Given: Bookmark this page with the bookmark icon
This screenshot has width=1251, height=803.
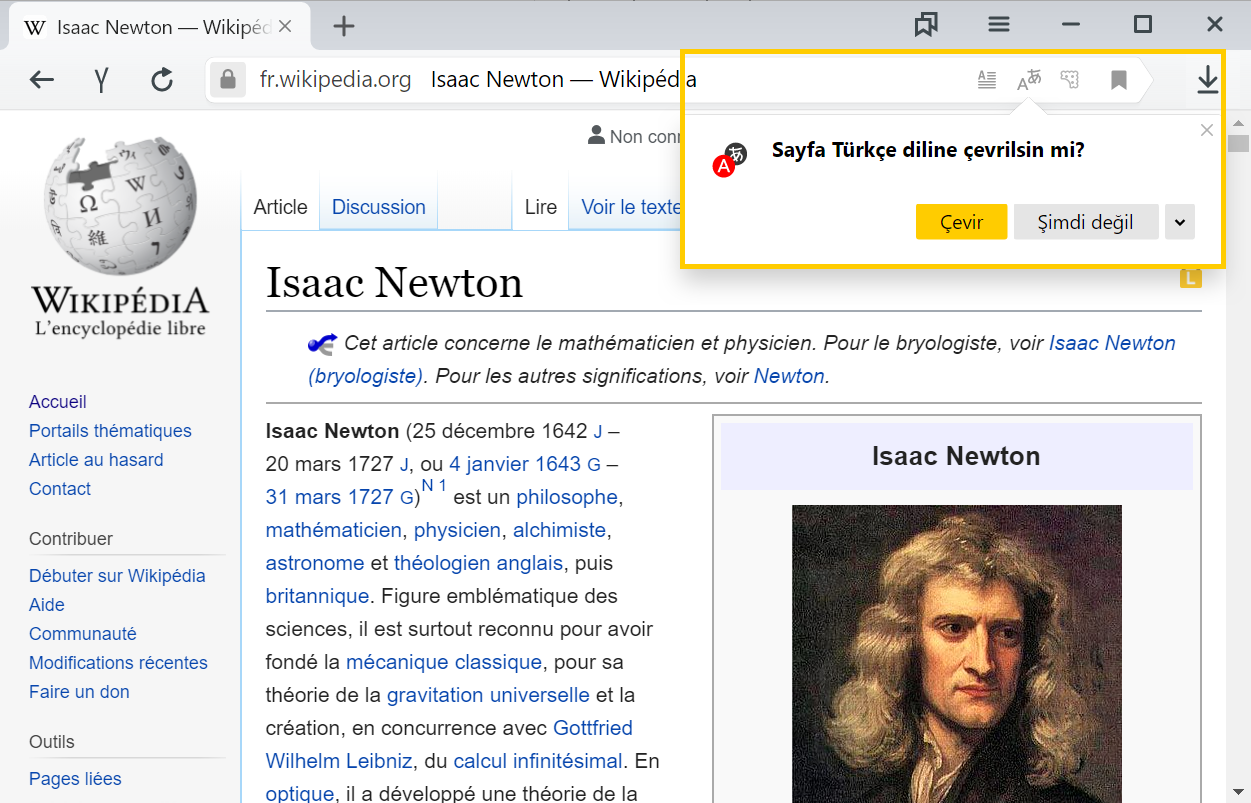Looking at the screenshot, I should pyautogui.click(x=1119, y=80).
